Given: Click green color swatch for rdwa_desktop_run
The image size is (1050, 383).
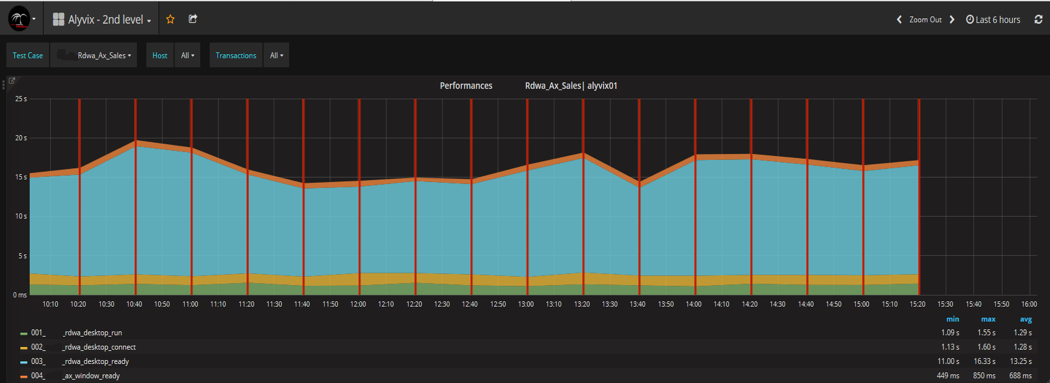Looking at the screenshot, I should [24, 333].
